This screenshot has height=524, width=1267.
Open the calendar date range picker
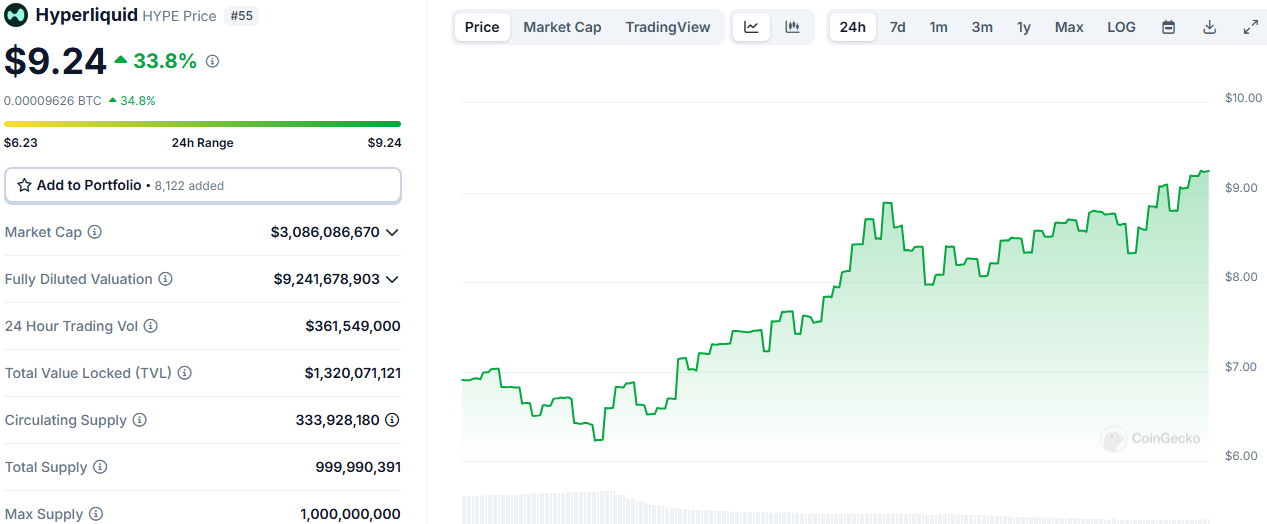coord(1168,27)
